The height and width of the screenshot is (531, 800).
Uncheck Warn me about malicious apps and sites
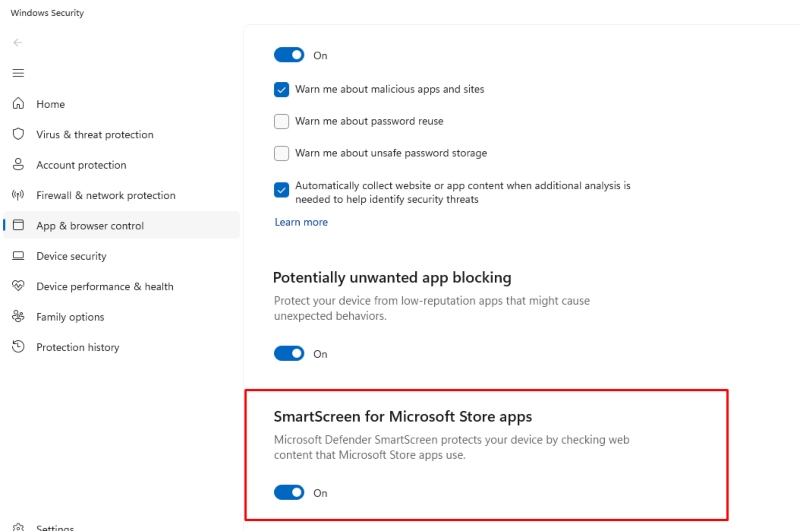click(x=281, y=89)
